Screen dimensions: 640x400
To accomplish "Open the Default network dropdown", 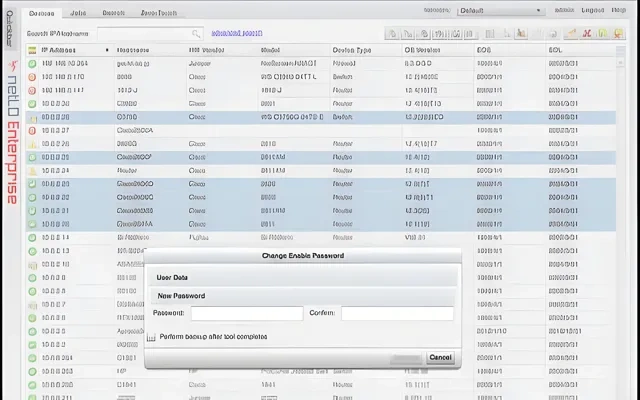I will [x=500, y=11].
